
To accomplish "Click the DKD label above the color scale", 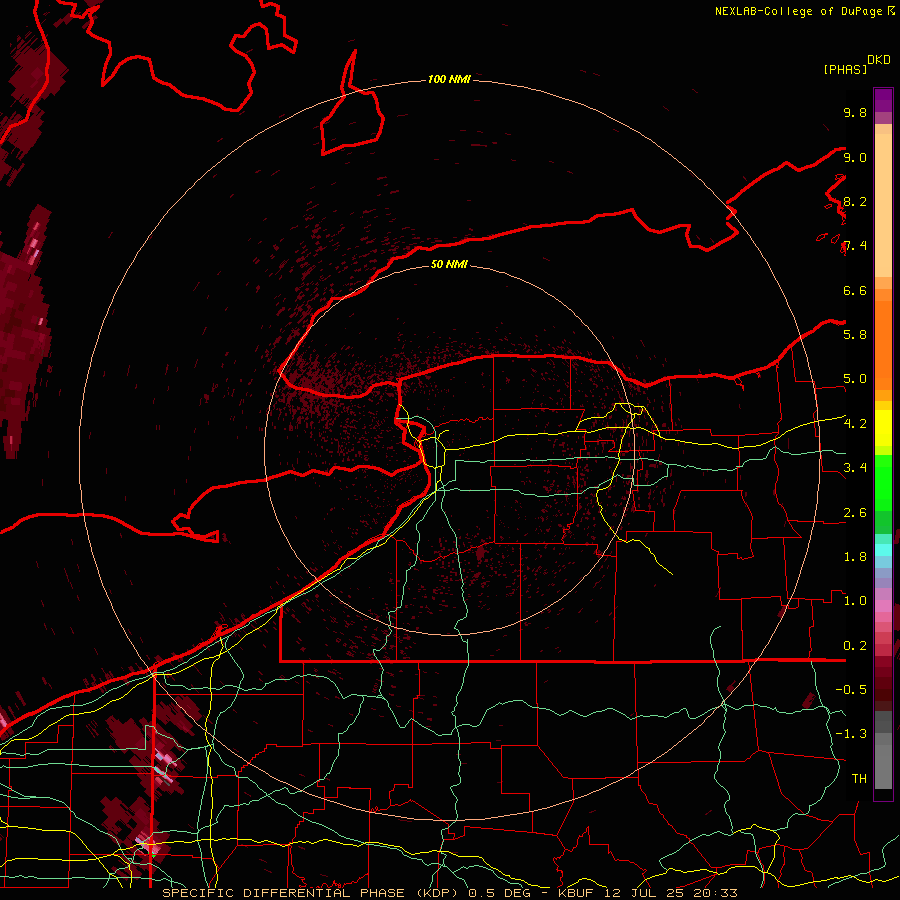I will point(878,60).
